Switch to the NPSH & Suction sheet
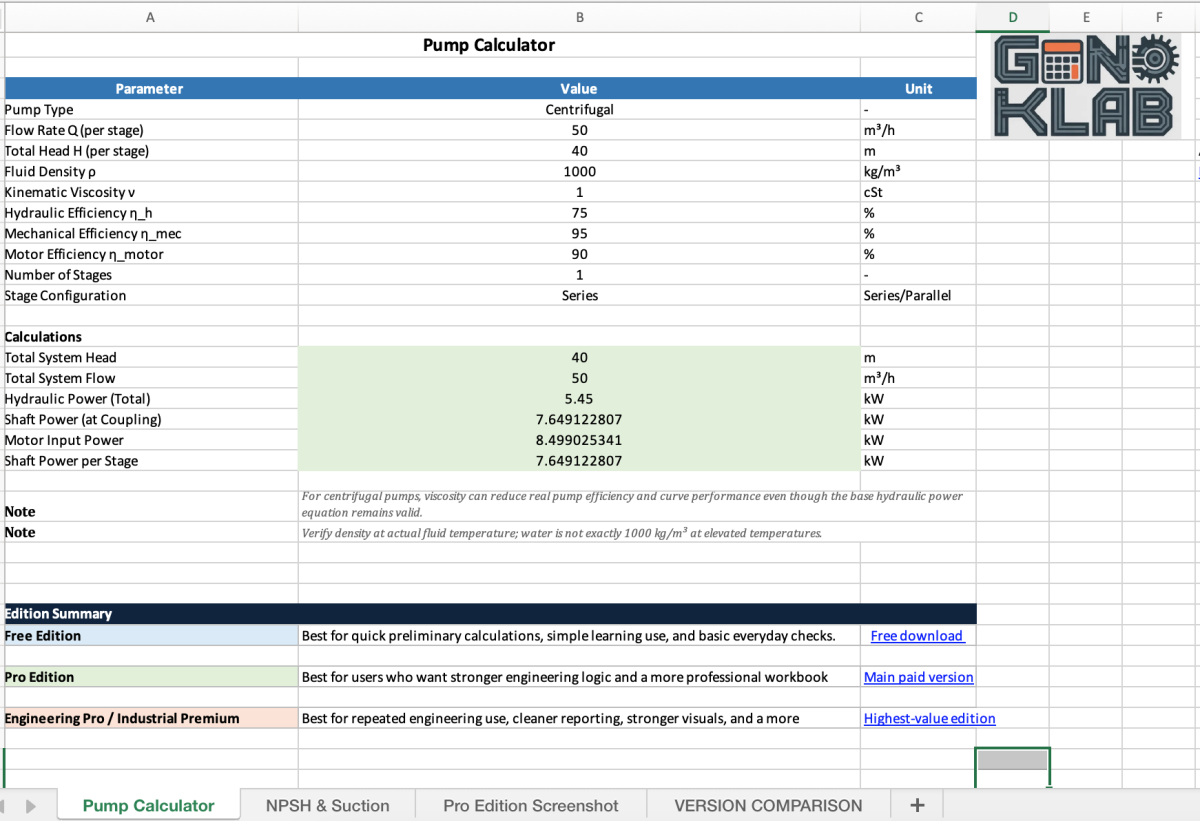This screenshot has width=1200, height=821. 329,805
